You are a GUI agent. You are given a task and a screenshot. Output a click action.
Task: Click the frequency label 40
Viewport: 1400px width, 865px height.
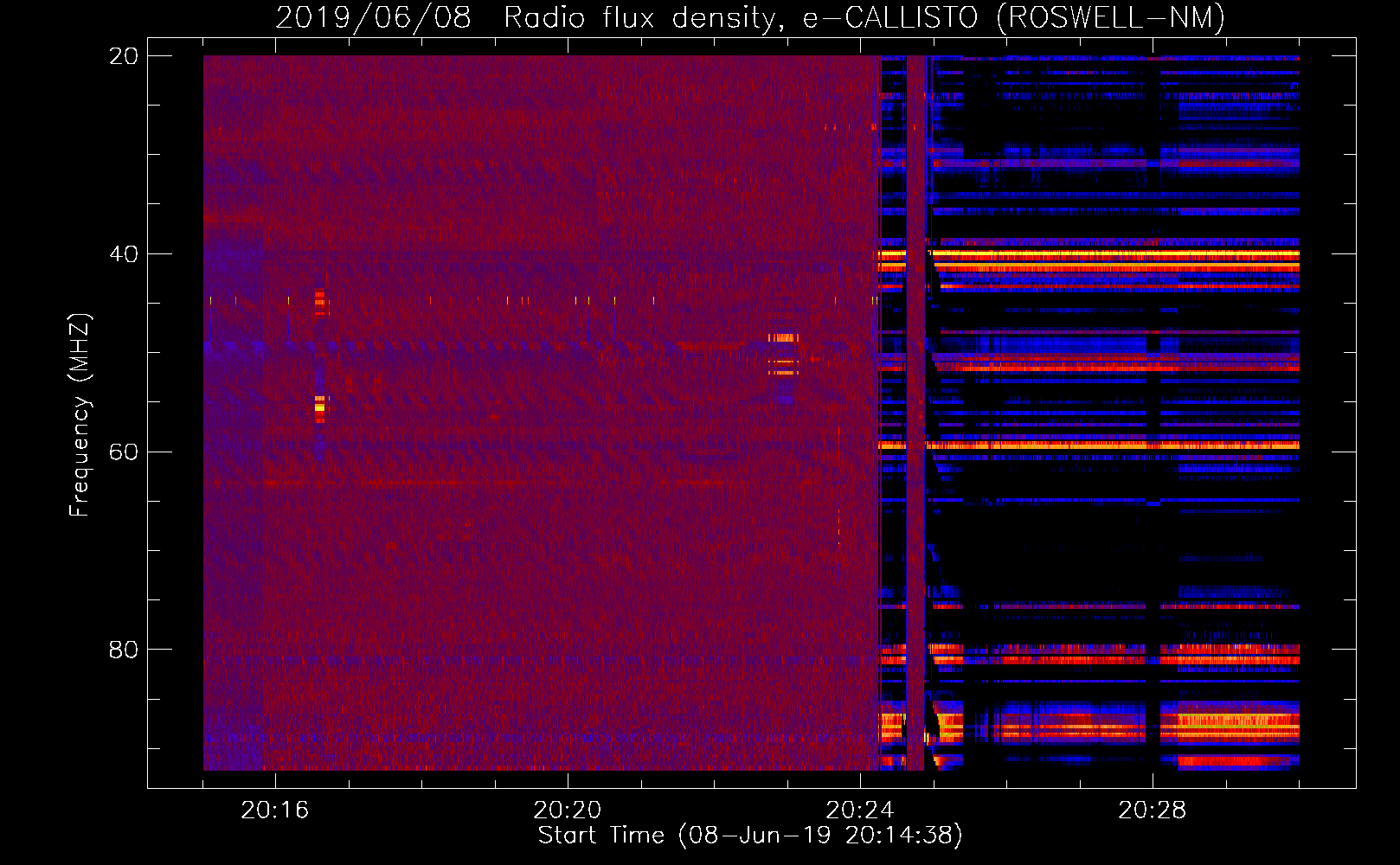click(123, 254)
